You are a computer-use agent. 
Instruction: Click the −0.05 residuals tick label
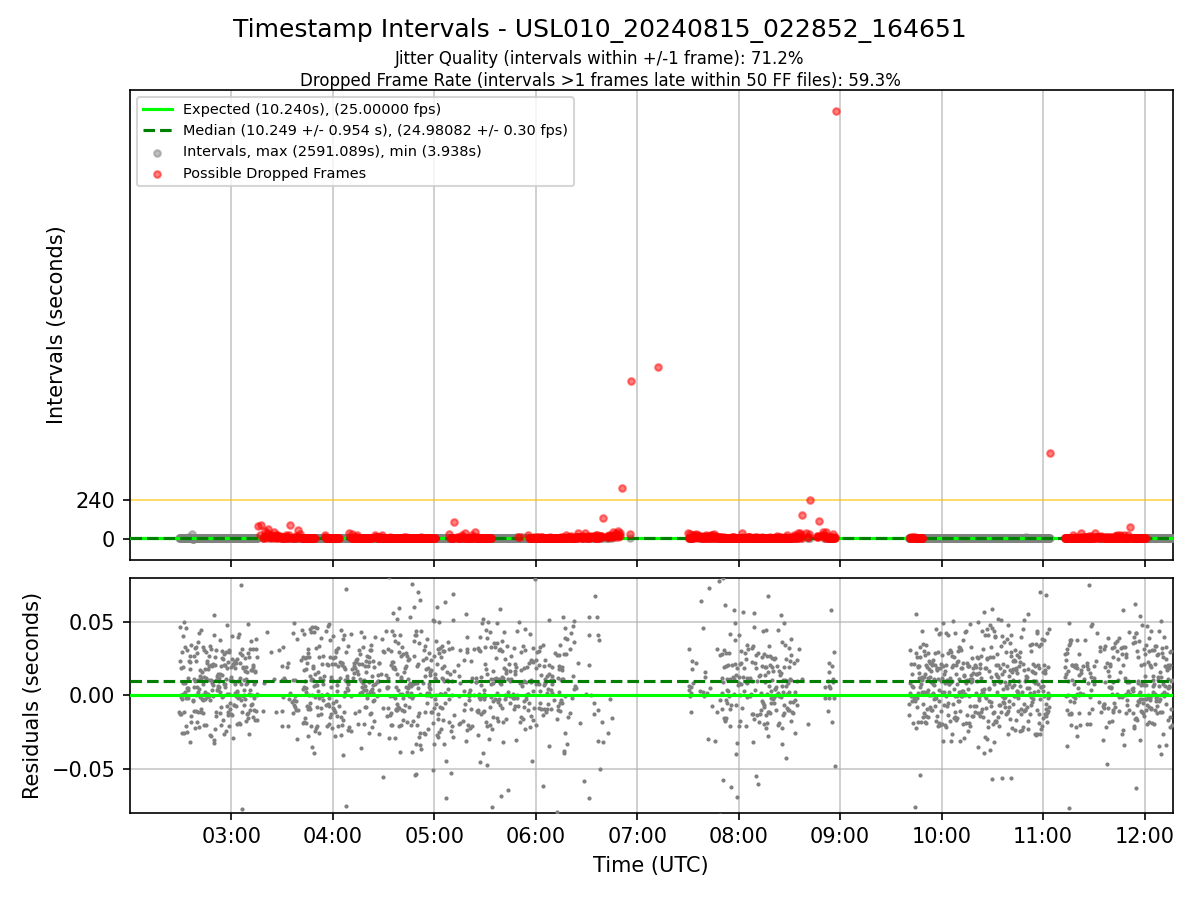[85, 769]
